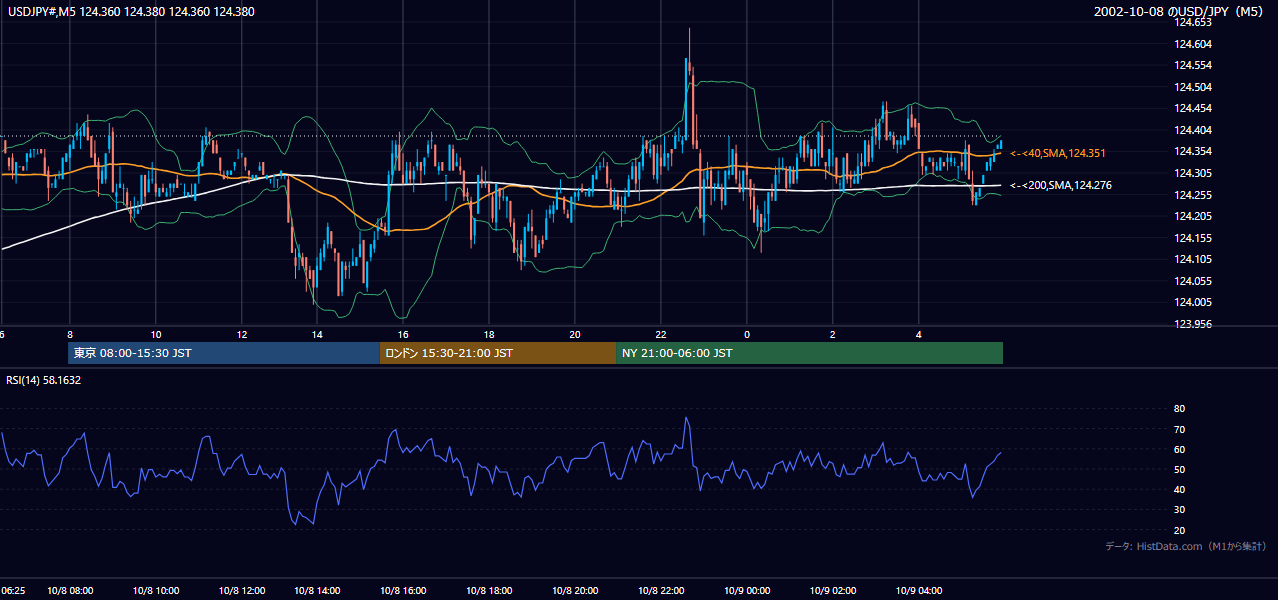Click the 06:25 start time label
1278x600 pixels.
click(x=13, y=591)
